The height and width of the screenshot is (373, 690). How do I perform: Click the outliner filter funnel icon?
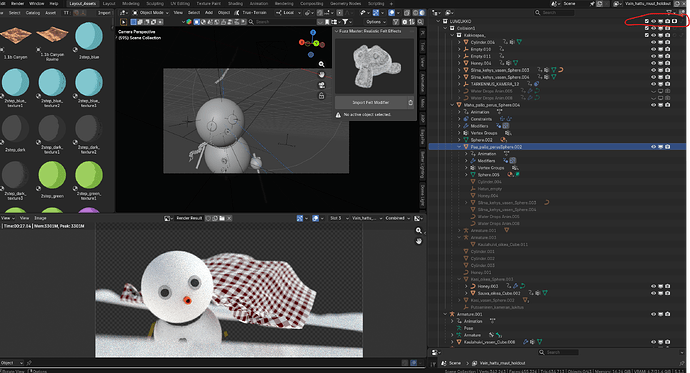[x=669, y=13]
